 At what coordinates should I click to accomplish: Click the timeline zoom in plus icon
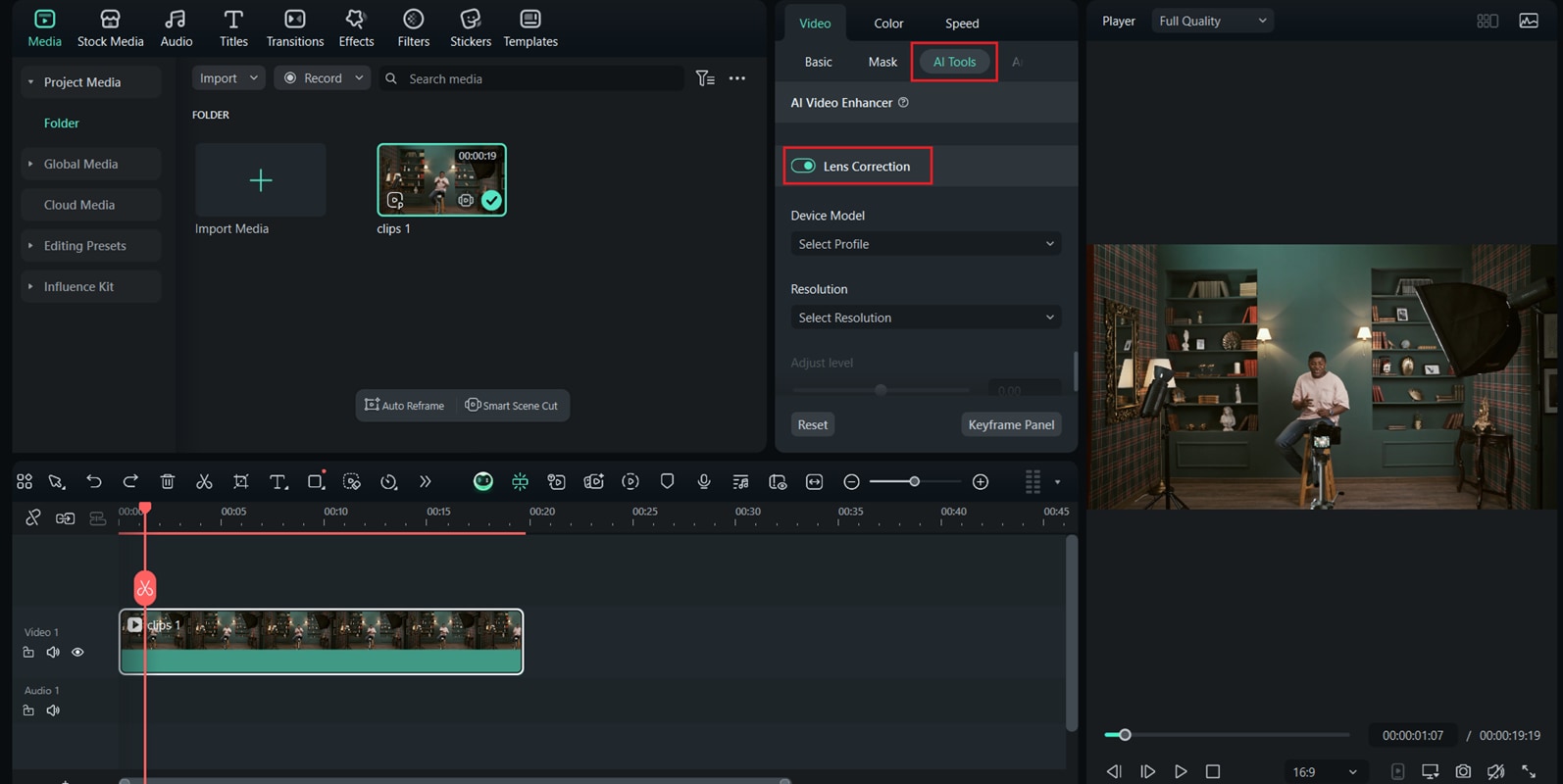click(x=981, y=481)
